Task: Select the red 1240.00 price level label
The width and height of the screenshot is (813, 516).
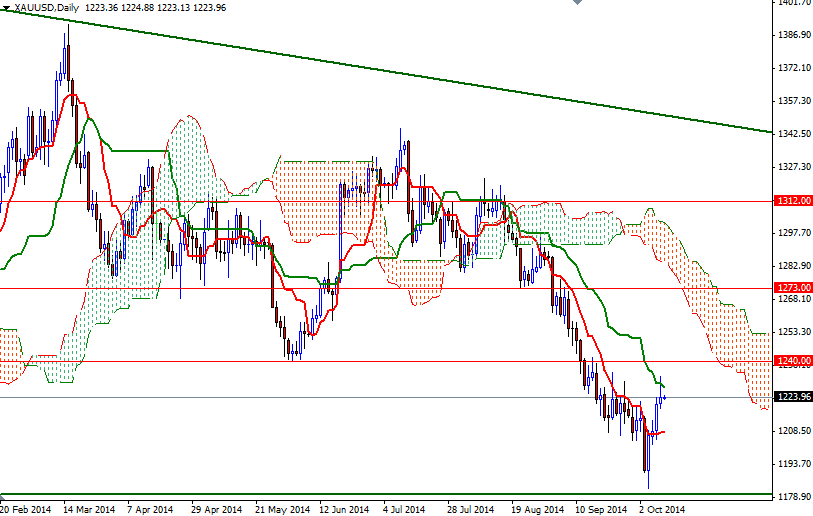Action: tap(792, 361)
